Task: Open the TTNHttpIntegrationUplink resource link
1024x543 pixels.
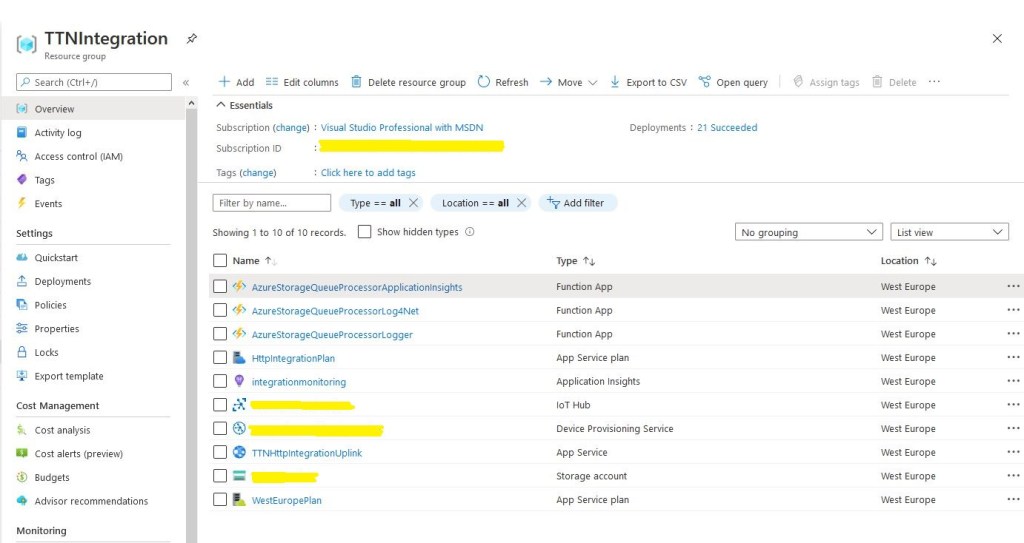Action: 307,453
